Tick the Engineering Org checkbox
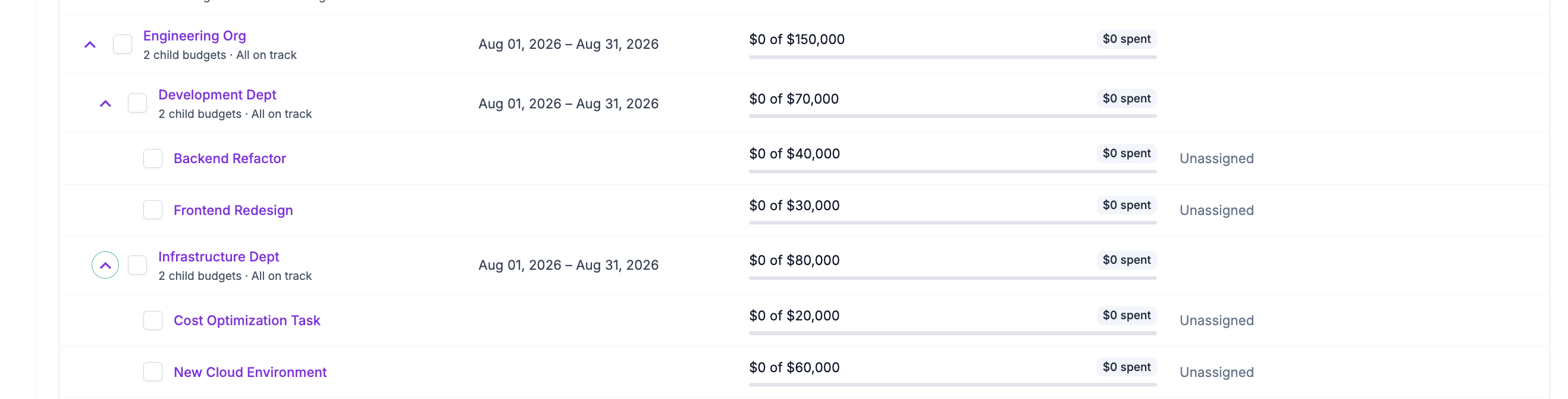 point(123,44)
